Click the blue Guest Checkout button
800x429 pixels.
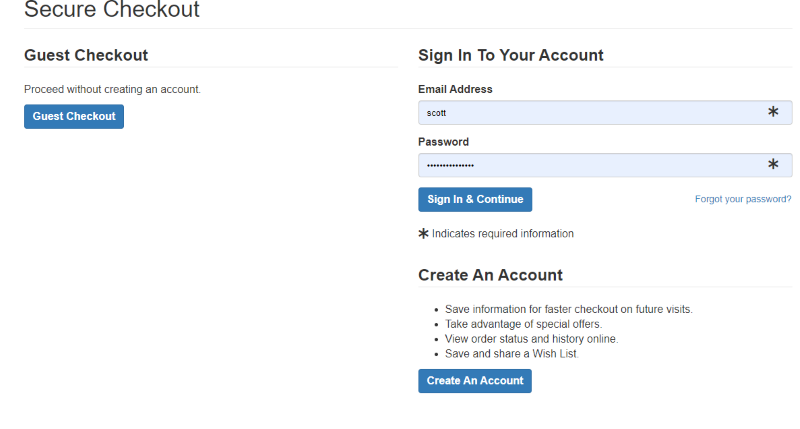(74, 117)
